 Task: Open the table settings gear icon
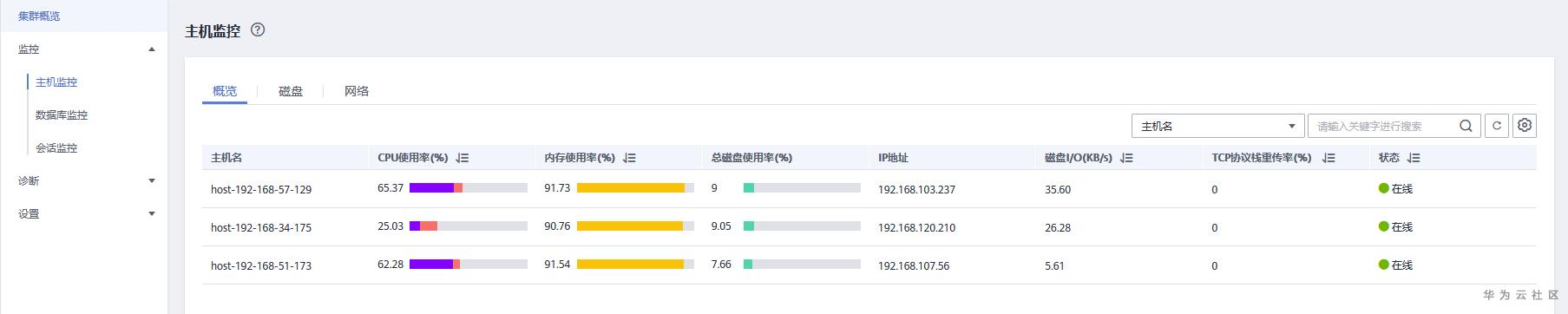coord(1525,126)
